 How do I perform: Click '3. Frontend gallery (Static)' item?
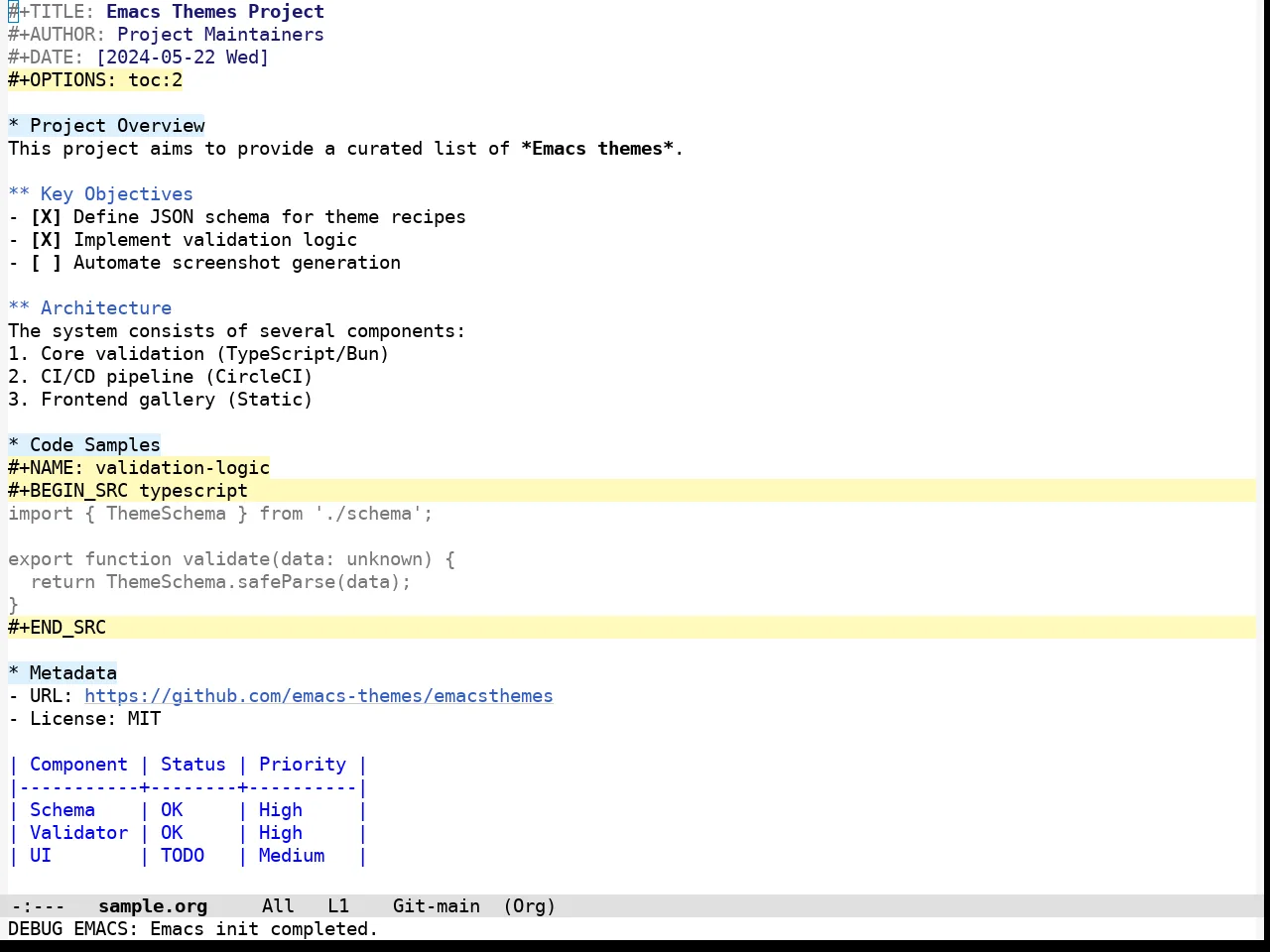[x=161, y=400]
